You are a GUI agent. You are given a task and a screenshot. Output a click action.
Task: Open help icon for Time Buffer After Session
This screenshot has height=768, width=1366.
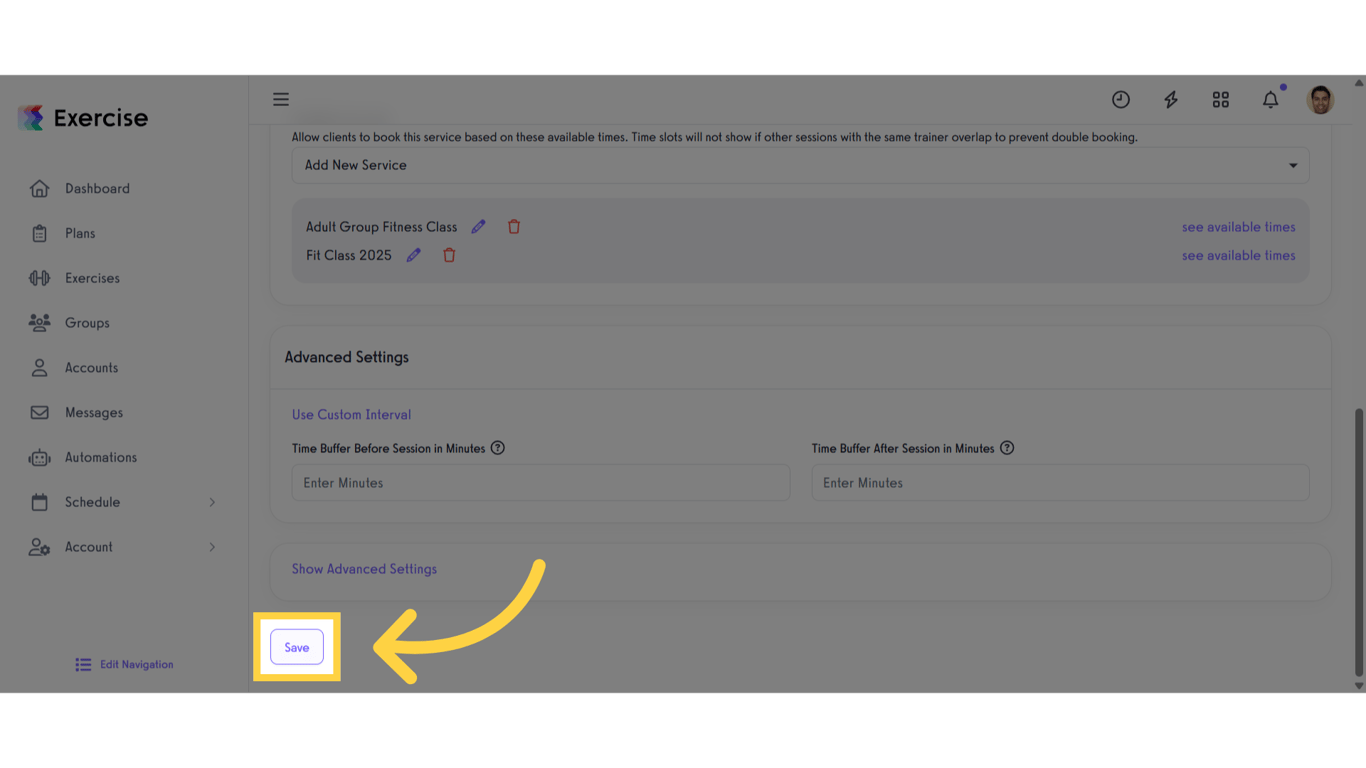pos(1007,448)
